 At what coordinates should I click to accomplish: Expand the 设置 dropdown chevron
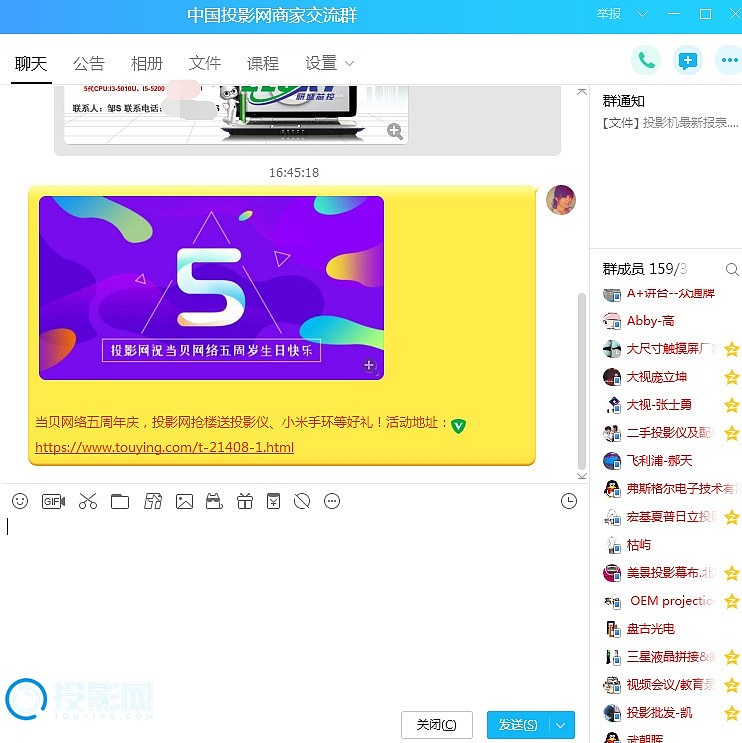click(x=349, y=63)
